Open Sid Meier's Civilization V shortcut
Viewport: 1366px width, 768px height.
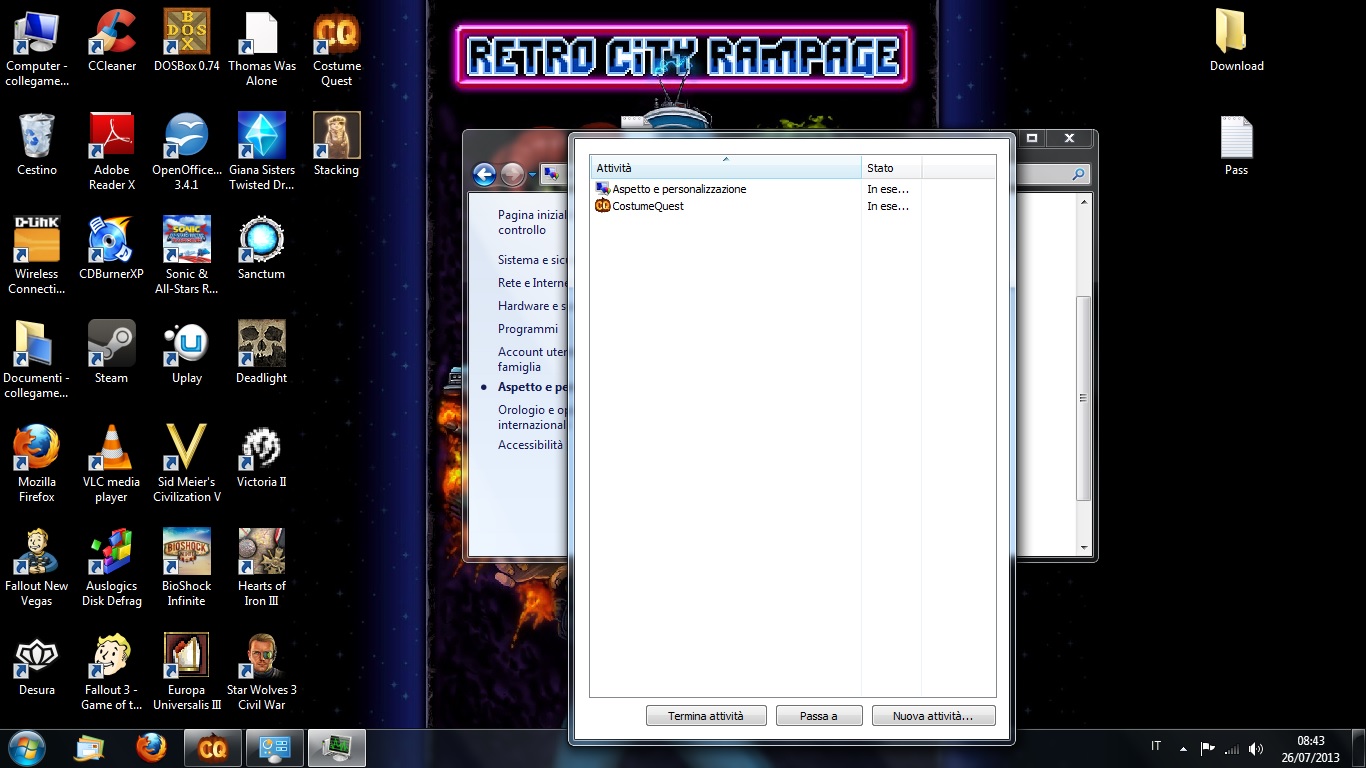pyautogui.click(x=187, y=464)
